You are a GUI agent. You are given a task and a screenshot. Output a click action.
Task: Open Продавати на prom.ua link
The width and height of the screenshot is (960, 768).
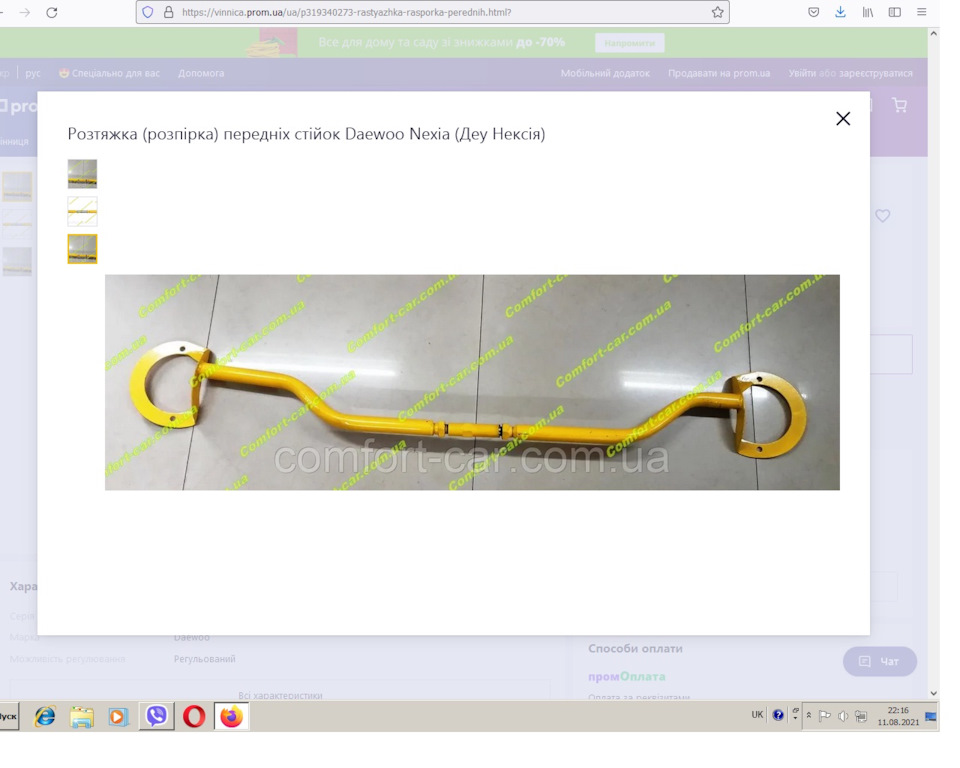(719, 73)
